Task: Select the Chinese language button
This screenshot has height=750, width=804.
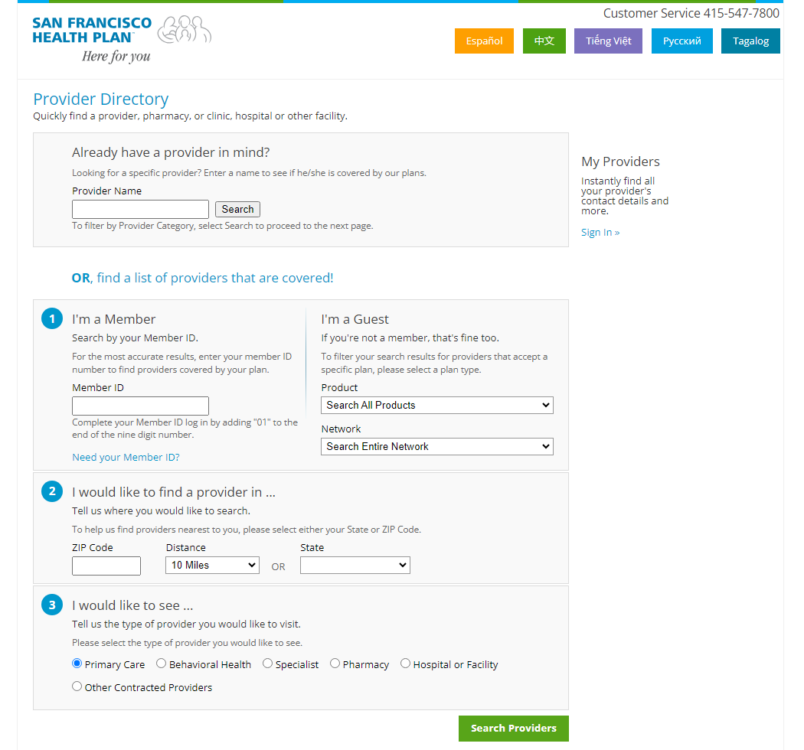Action: 544,41
